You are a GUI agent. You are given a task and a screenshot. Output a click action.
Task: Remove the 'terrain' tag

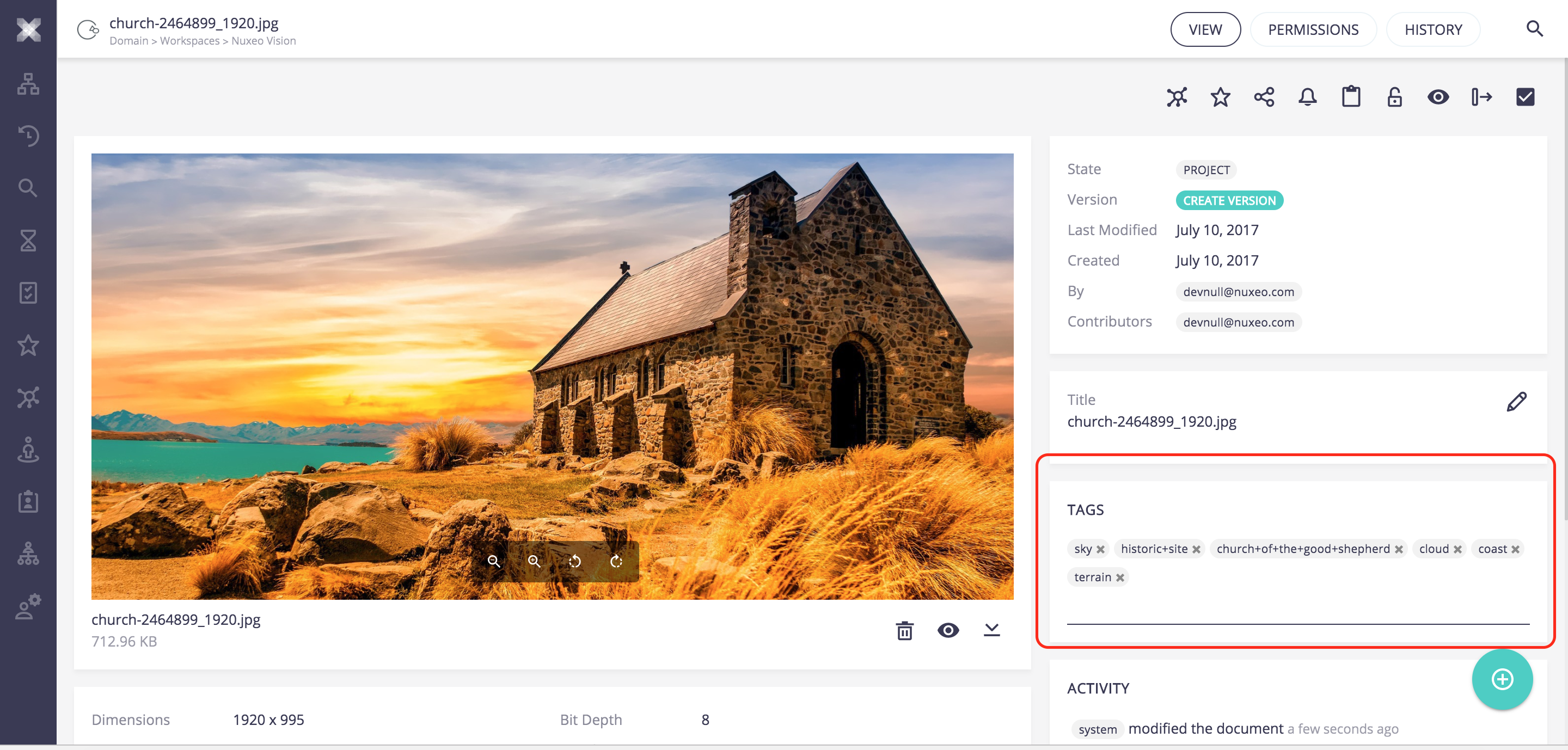pos(1120,578)
